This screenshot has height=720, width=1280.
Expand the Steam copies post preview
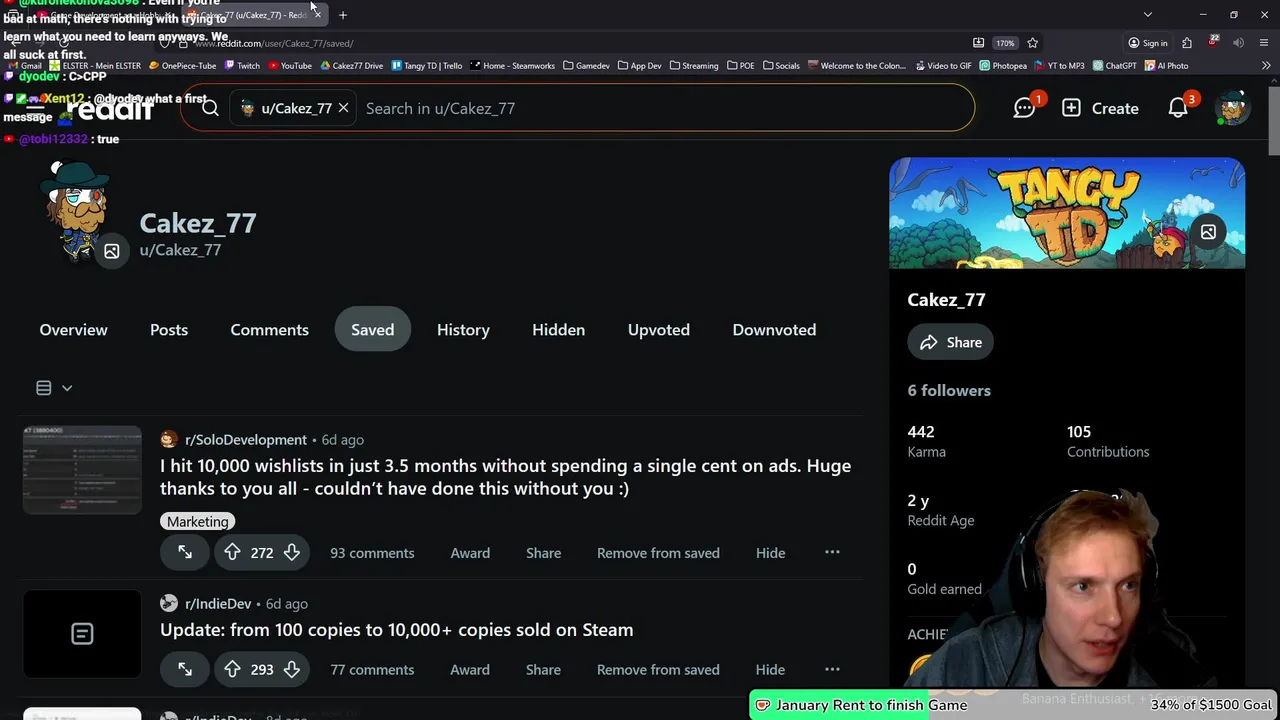[x=185, y=670]
